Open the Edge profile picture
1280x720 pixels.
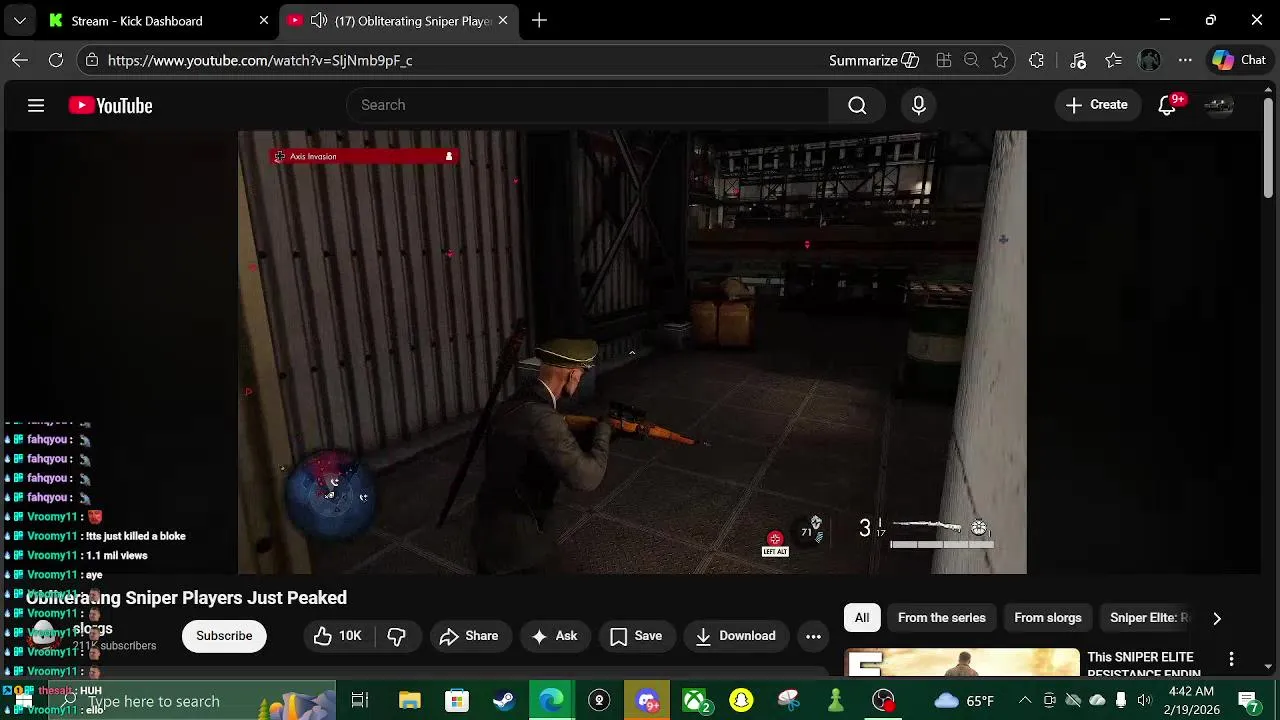[1149, 60]
